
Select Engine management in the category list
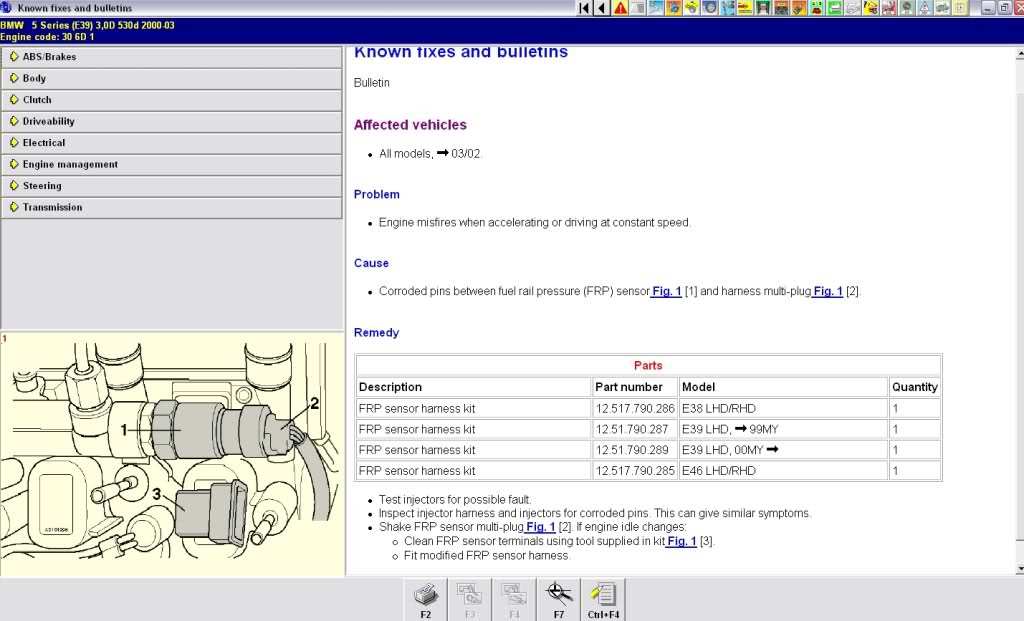pyautogui.click(x=70, y=164)
